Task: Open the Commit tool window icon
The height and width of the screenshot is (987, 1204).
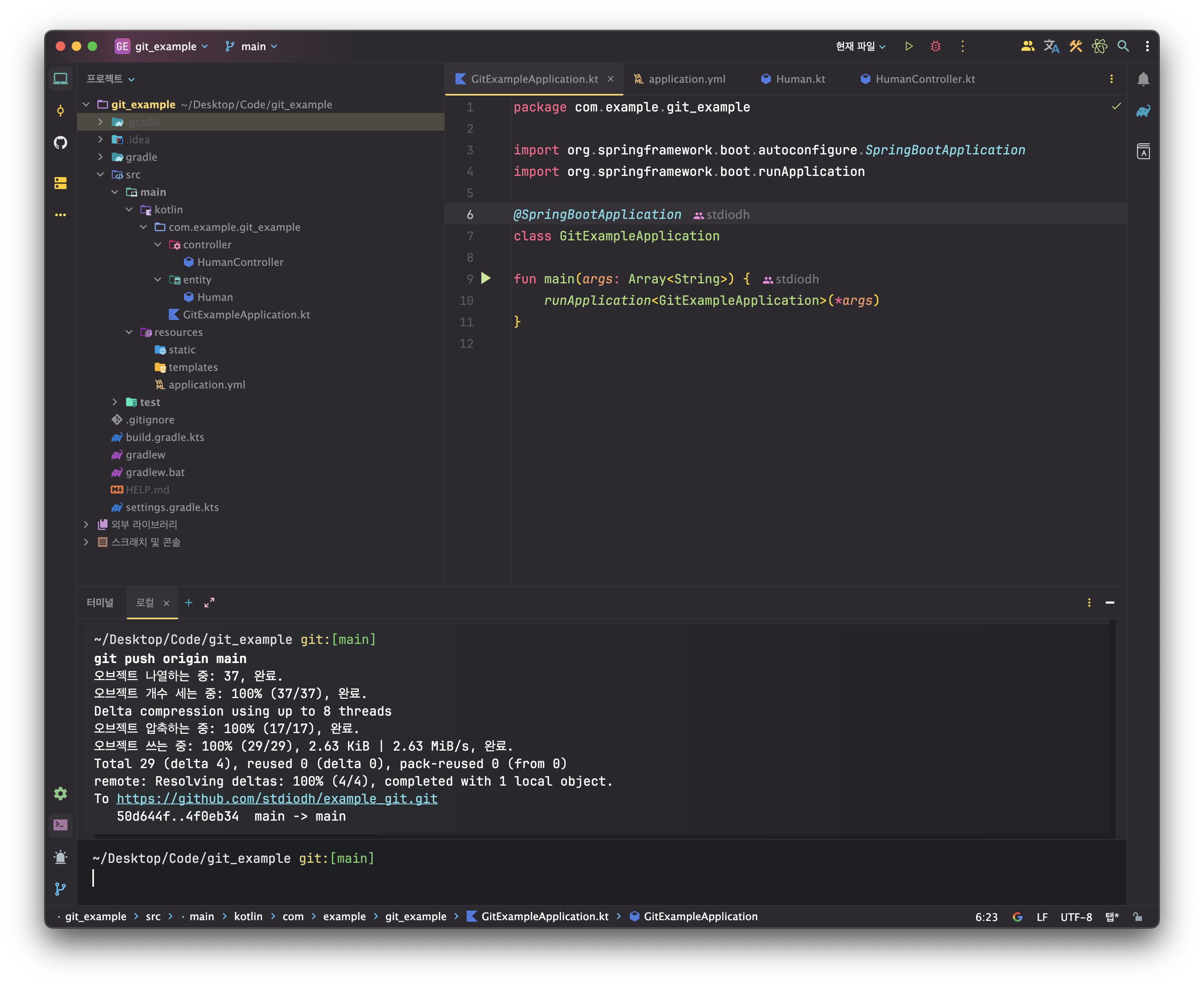Action: (60, 110)
